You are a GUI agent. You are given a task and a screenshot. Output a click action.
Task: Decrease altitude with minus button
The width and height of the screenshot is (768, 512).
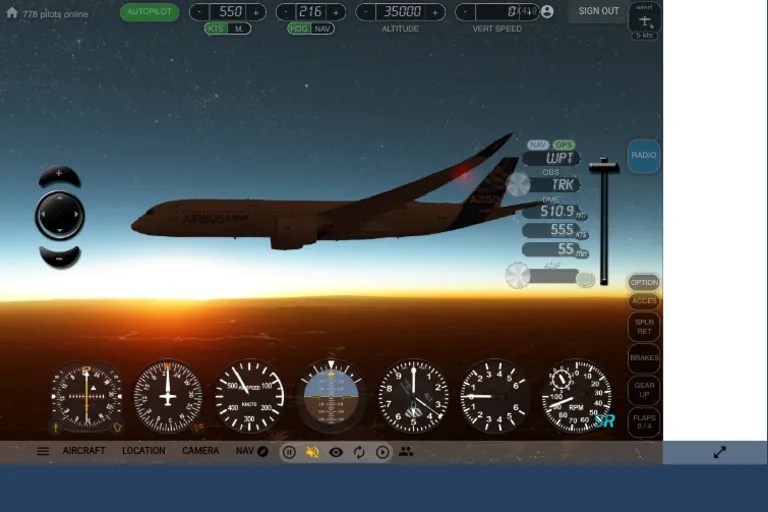[x=365, y=12]
